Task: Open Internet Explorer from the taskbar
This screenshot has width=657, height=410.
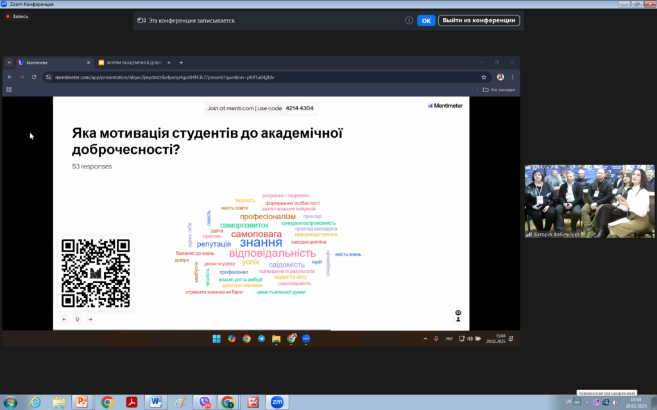Action: click(x=35, y=402)
